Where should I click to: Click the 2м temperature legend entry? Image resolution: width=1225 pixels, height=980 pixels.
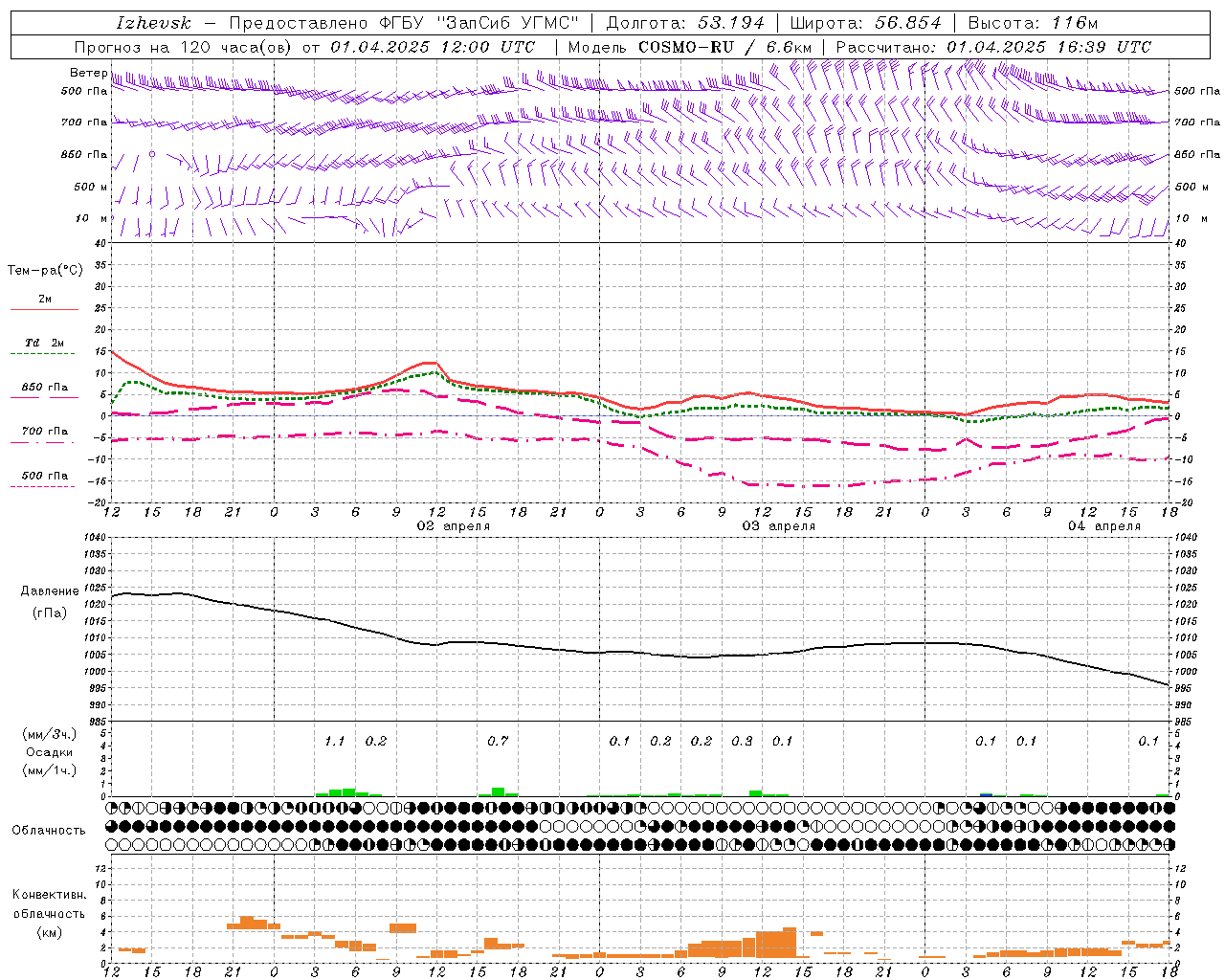point(45,300)
